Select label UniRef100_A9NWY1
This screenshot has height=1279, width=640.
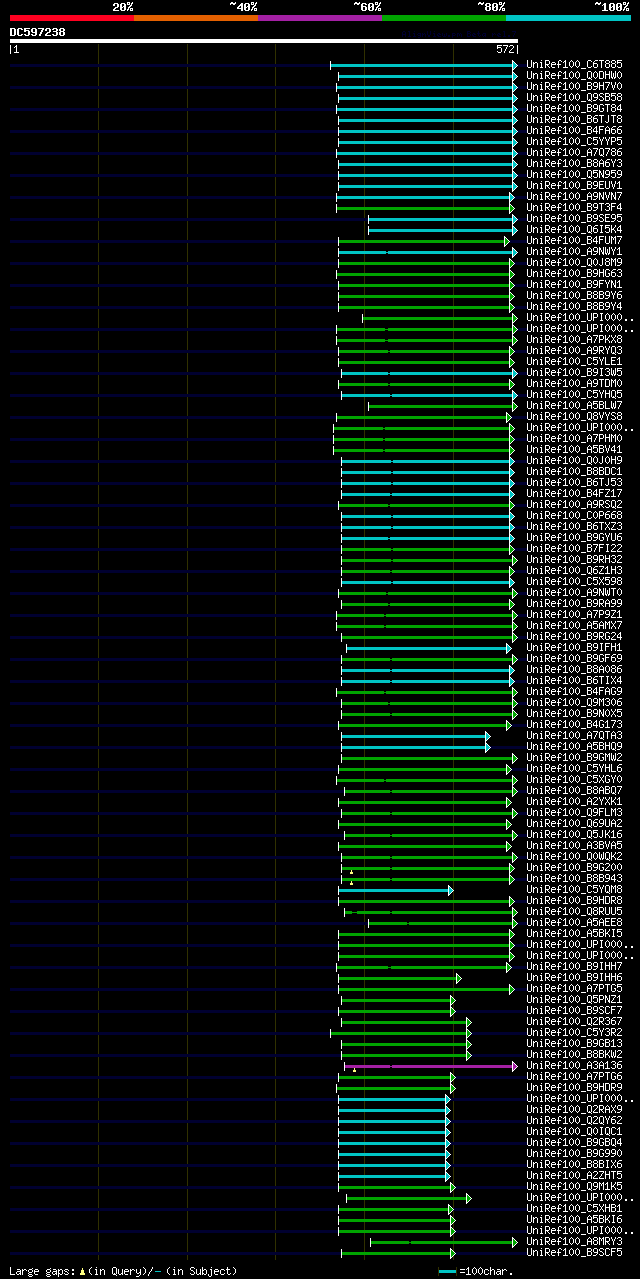pos(576,251)
